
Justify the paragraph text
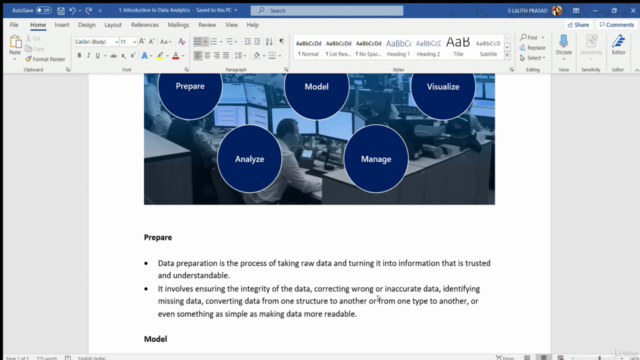tap(226, 56)
